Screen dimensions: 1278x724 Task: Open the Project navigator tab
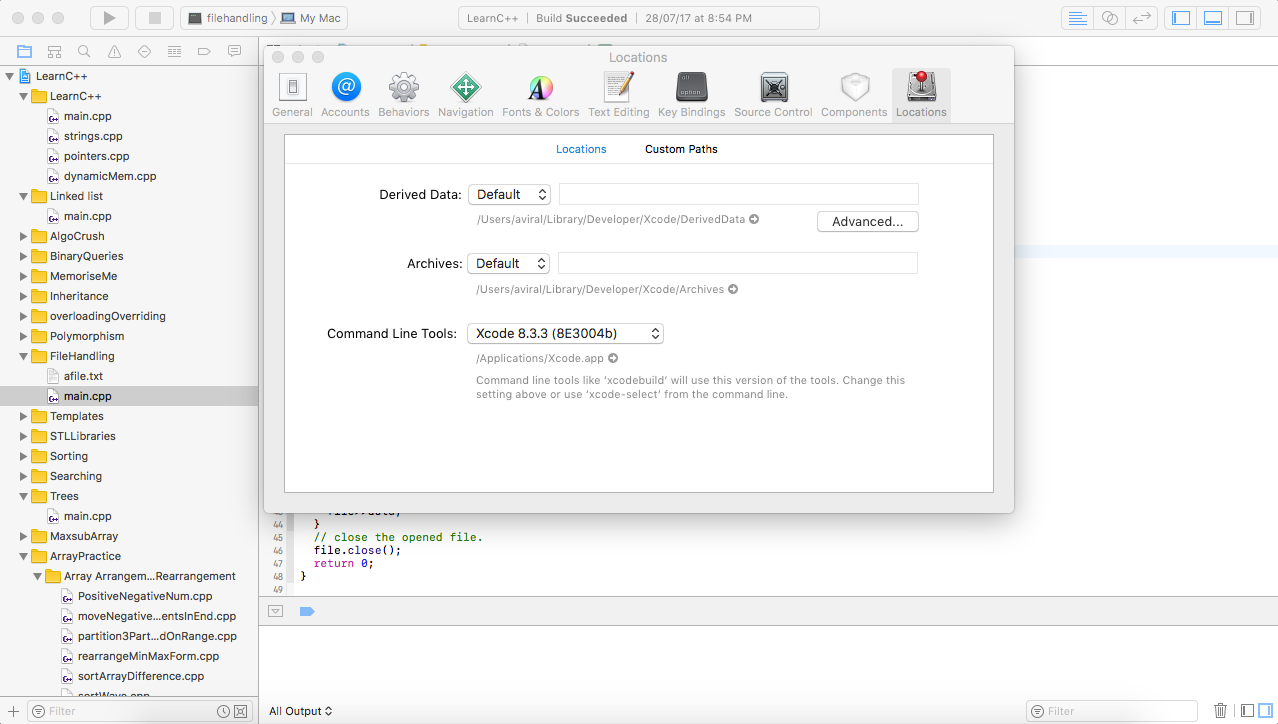pos(24,51)
